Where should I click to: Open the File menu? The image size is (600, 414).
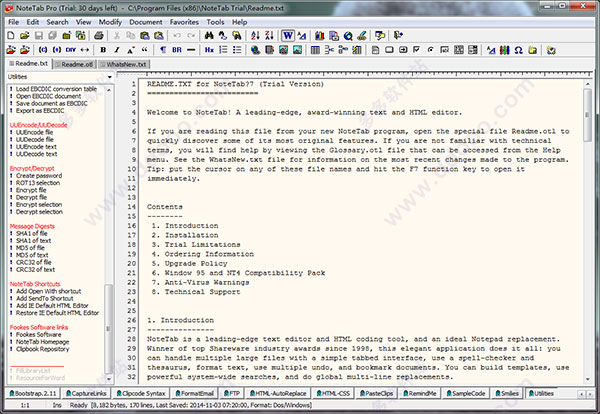[13, 22]
